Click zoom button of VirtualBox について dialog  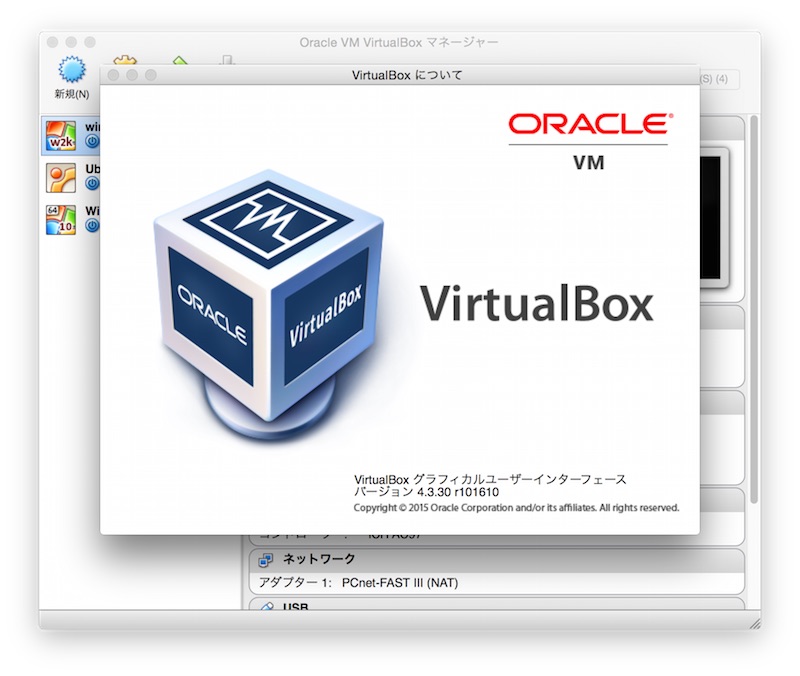coord(151,76)
